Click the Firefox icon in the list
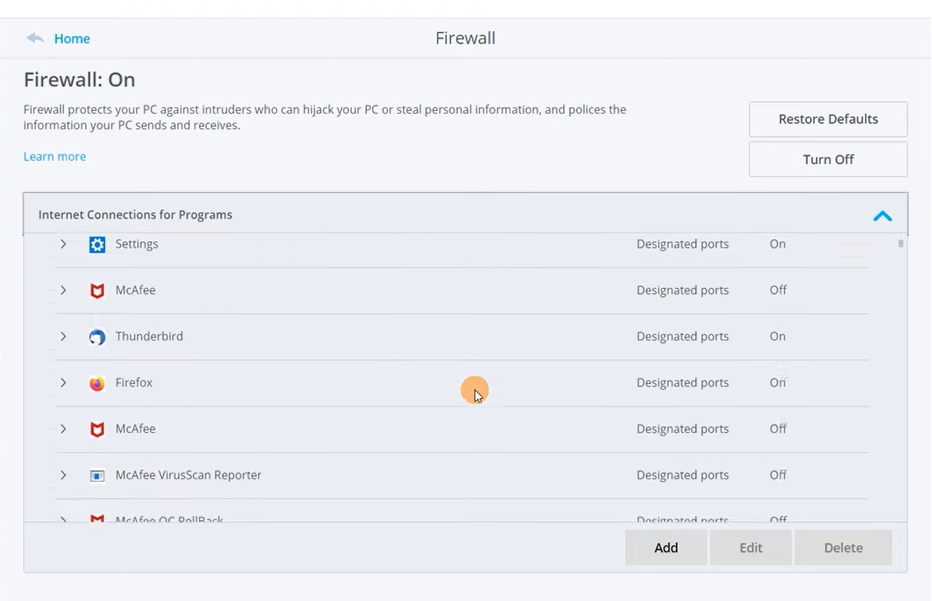The image size is (932, 601). coord(97,383)
